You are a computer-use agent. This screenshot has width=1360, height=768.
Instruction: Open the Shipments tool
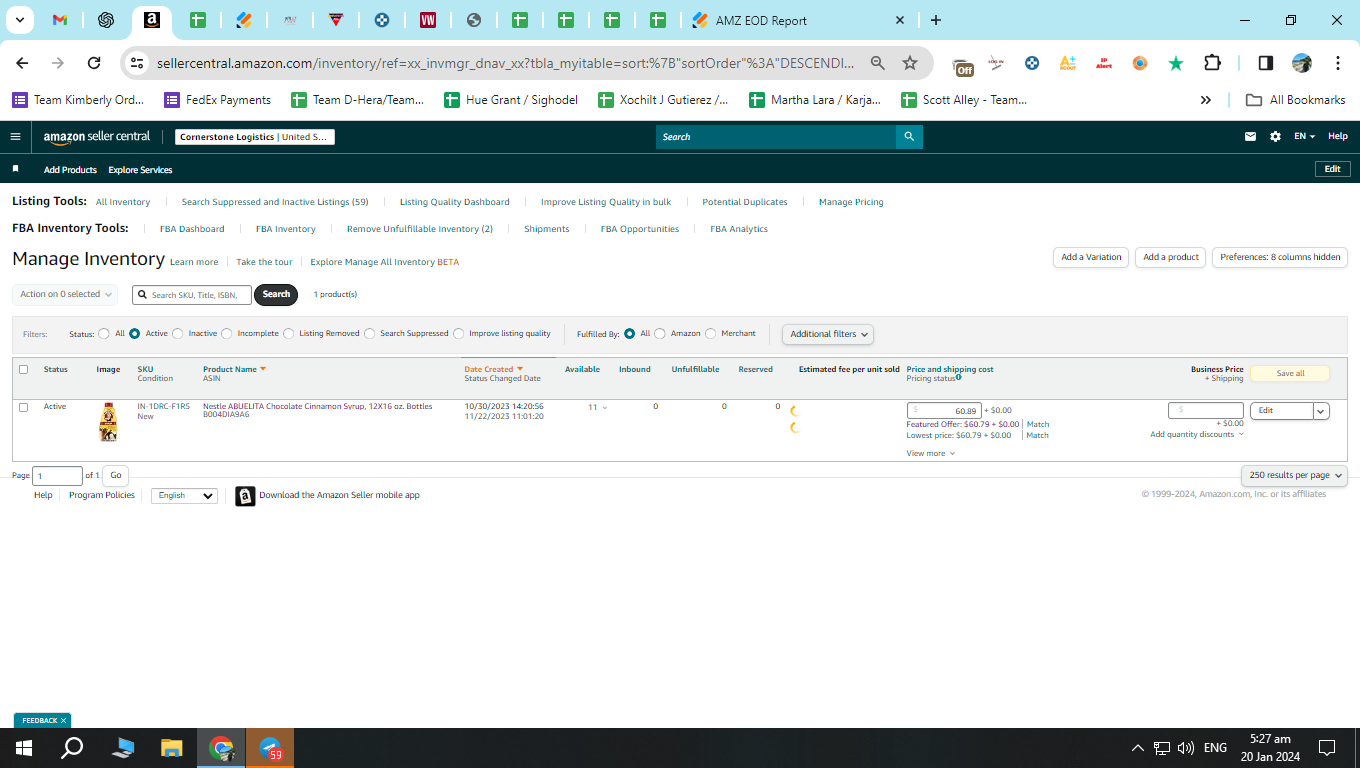(547, 229)
